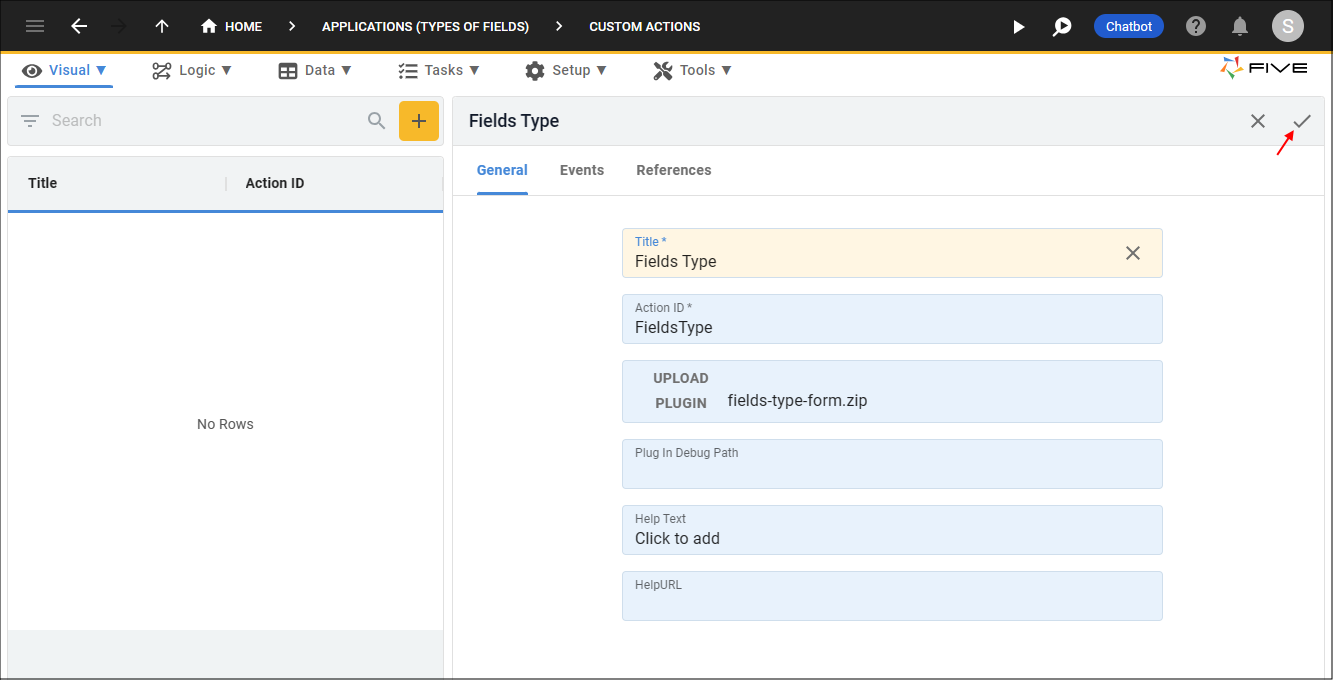Click the yellow plus add button
Image resolution: width=1333 pixels, height=680 pixels.
[419, 121]
